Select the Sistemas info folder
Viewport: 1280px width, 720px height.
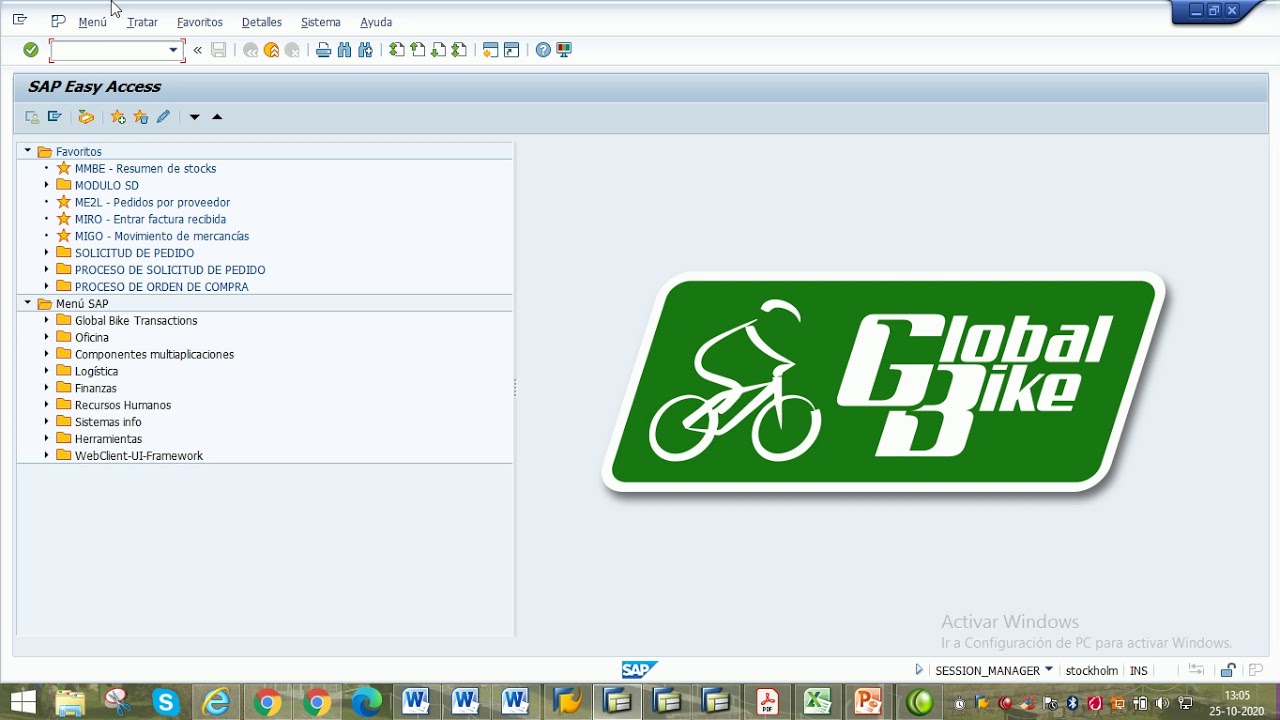pyautogui.click(x=108, y=422)
